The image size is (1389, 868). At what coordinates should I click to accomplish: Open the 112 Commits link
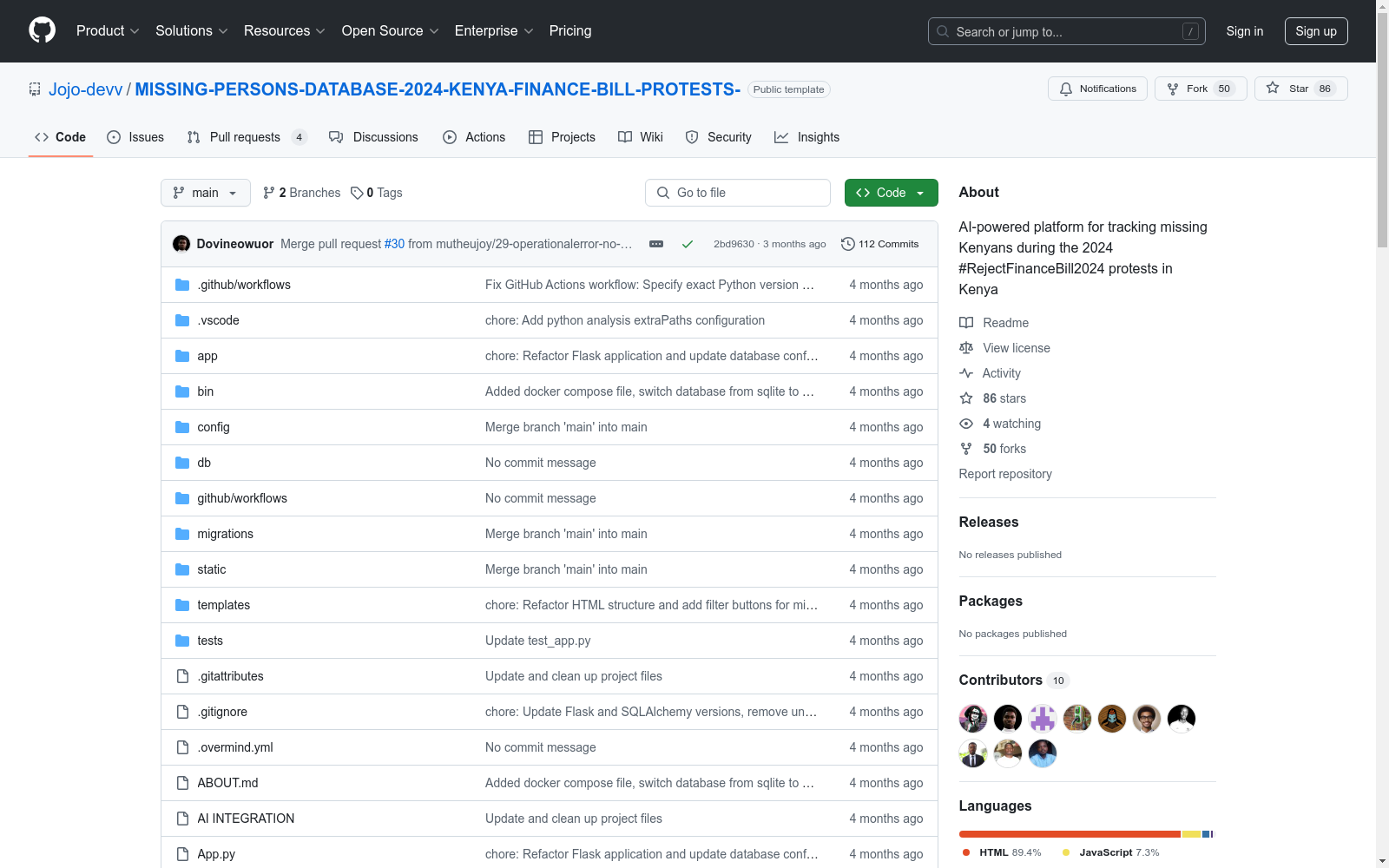(x=880, y=244)
